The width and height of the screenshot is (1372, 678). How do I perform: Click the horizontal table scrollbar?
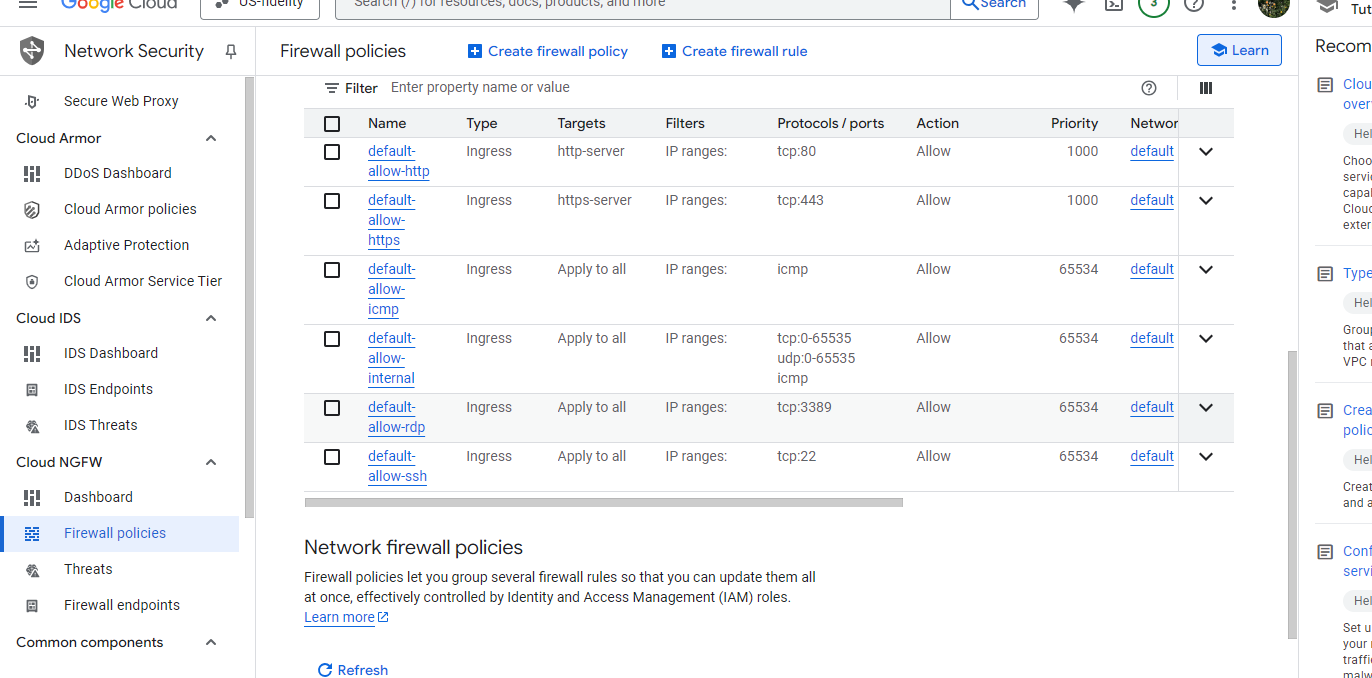pos(603,503)
